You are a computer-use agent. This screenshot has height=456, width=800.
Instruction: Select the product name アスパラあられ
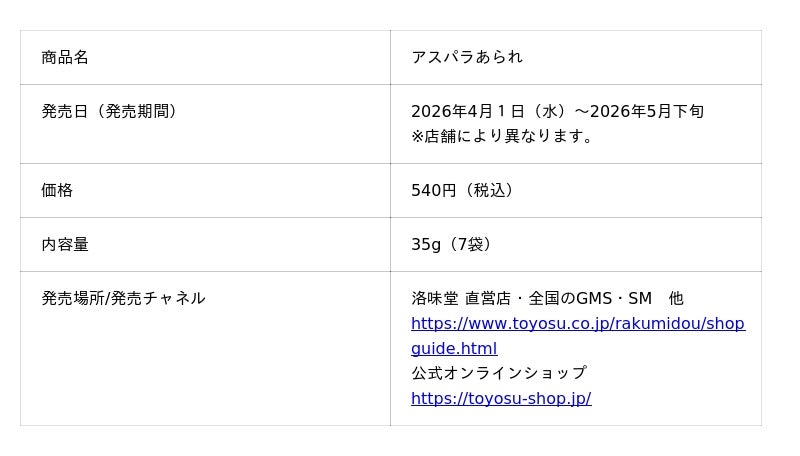coord(467,58)
